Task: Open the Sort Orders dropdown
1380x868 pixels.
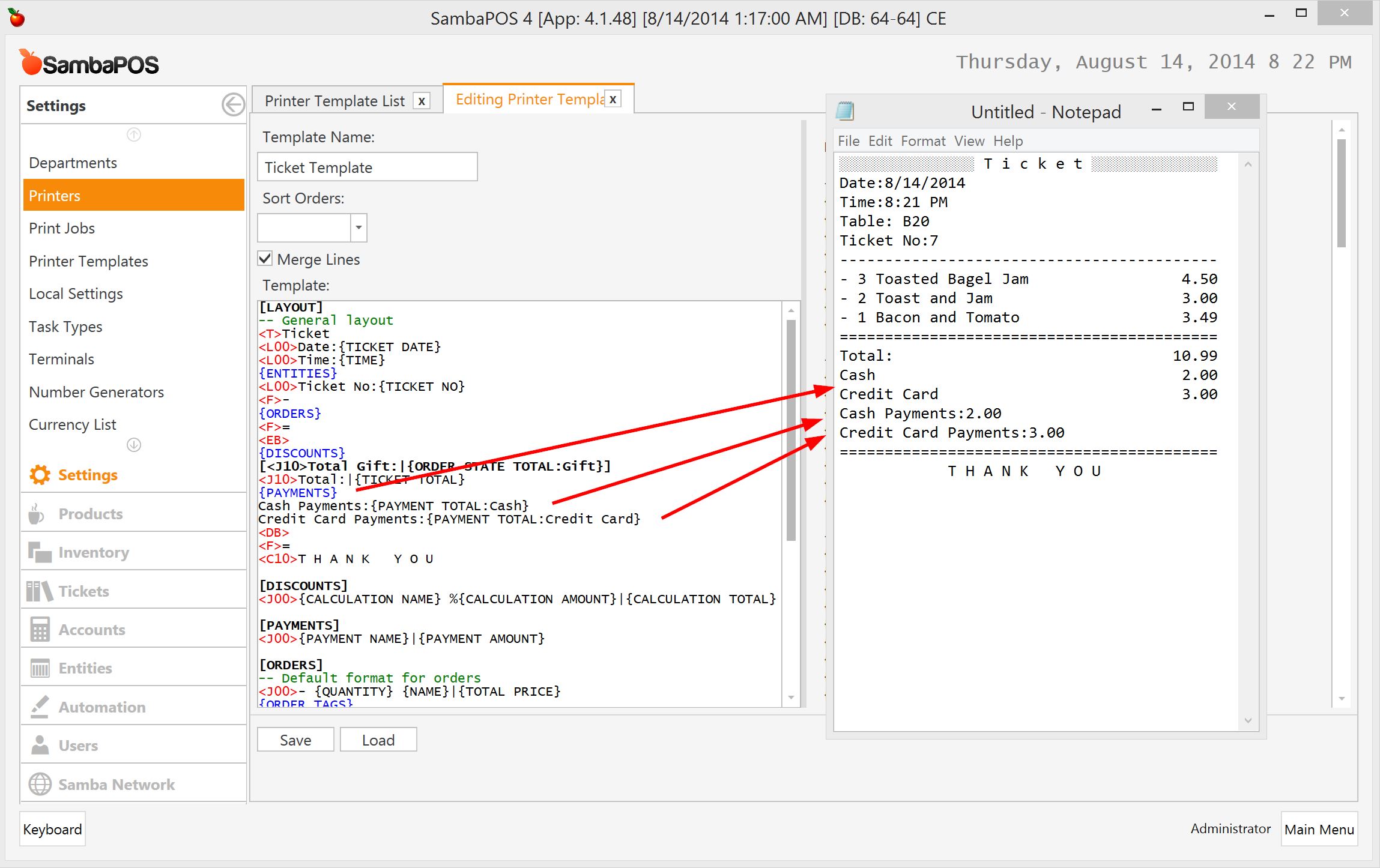Action: [x=359, y=228]
